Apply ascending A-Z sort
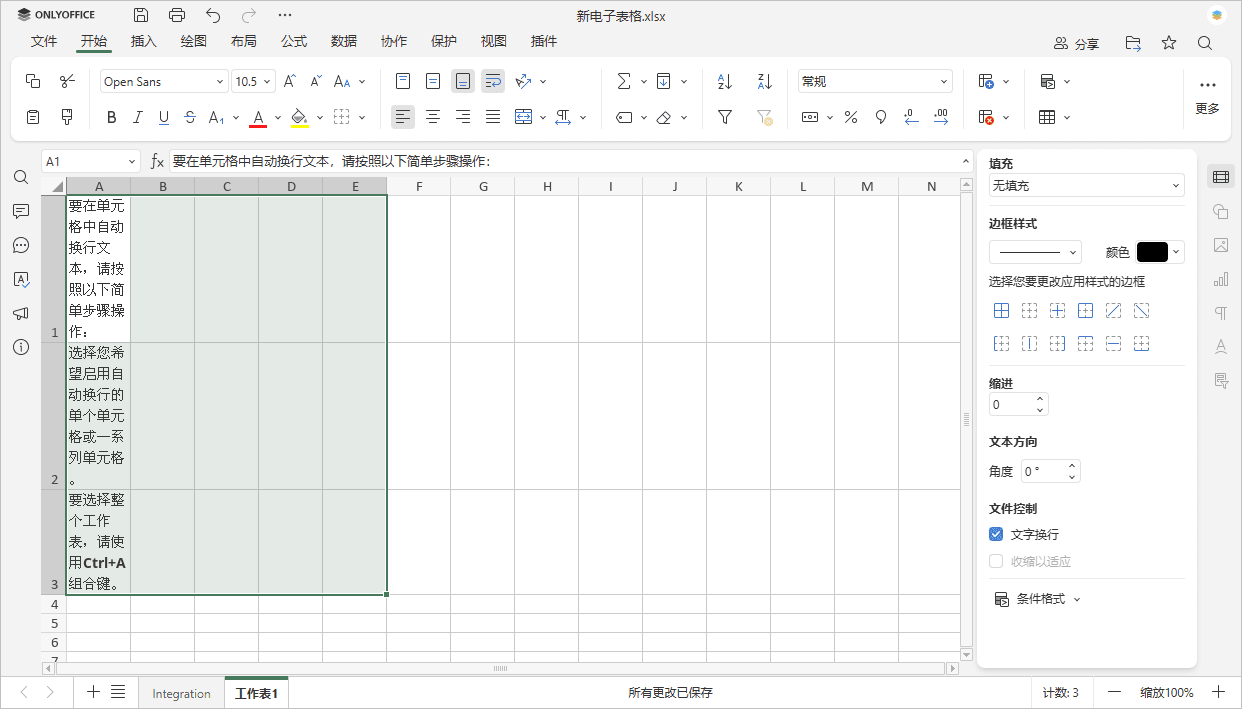The image size is (1242, 709). 724,81
